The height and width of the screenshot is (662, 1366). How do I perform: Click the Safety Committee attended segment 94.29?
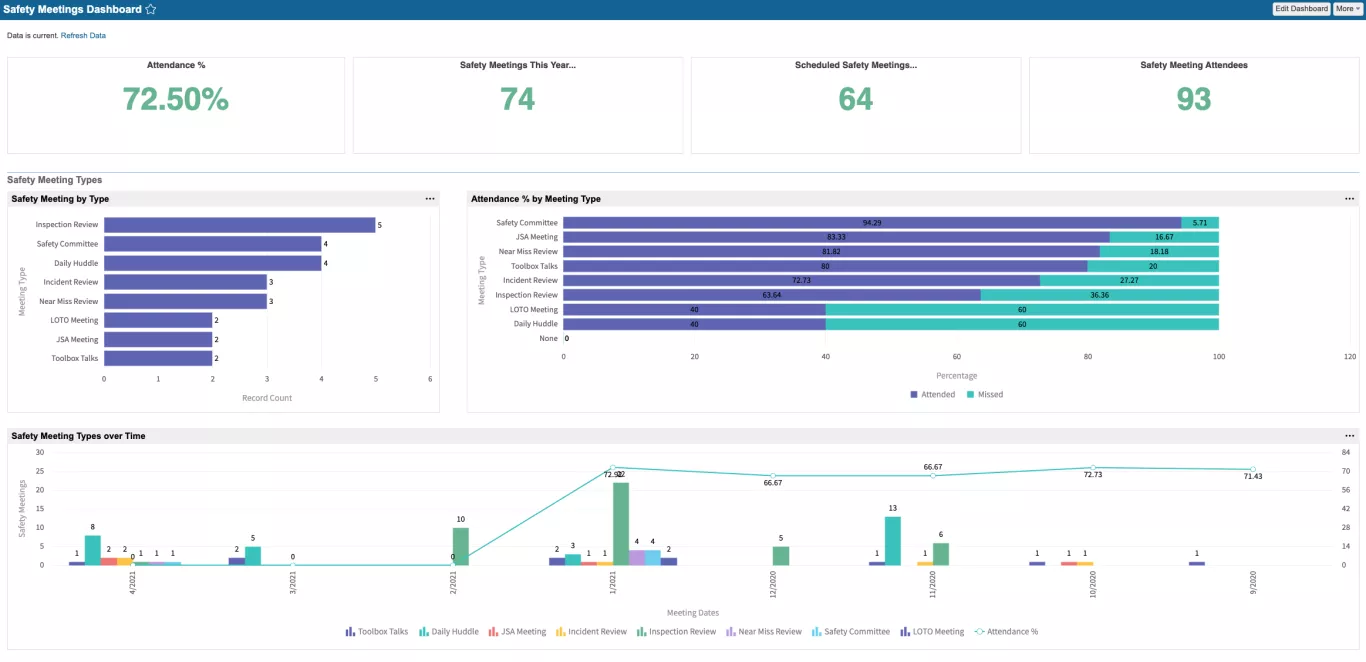click(872, 223)
